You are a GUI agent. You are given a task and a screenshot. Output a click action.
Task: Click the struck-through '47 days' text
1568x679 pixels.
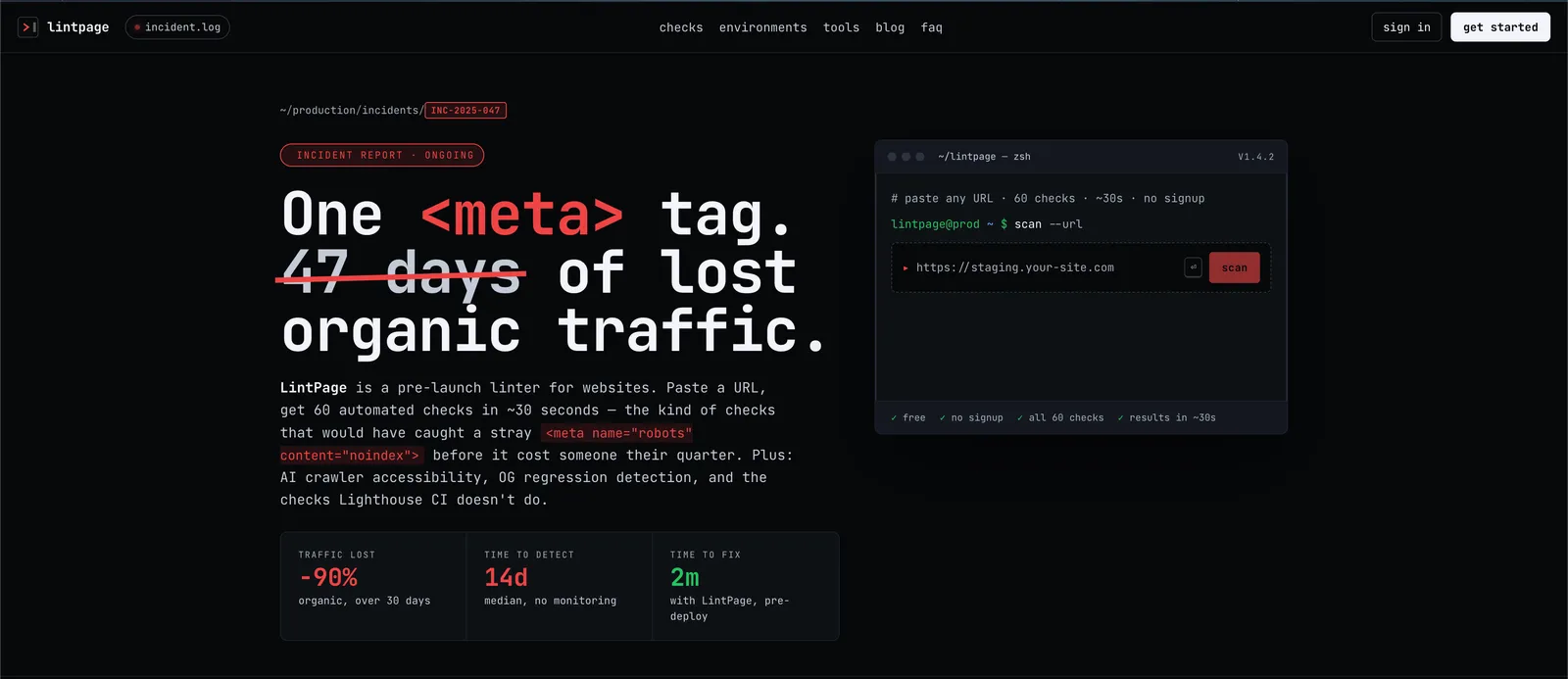point(402,273)
